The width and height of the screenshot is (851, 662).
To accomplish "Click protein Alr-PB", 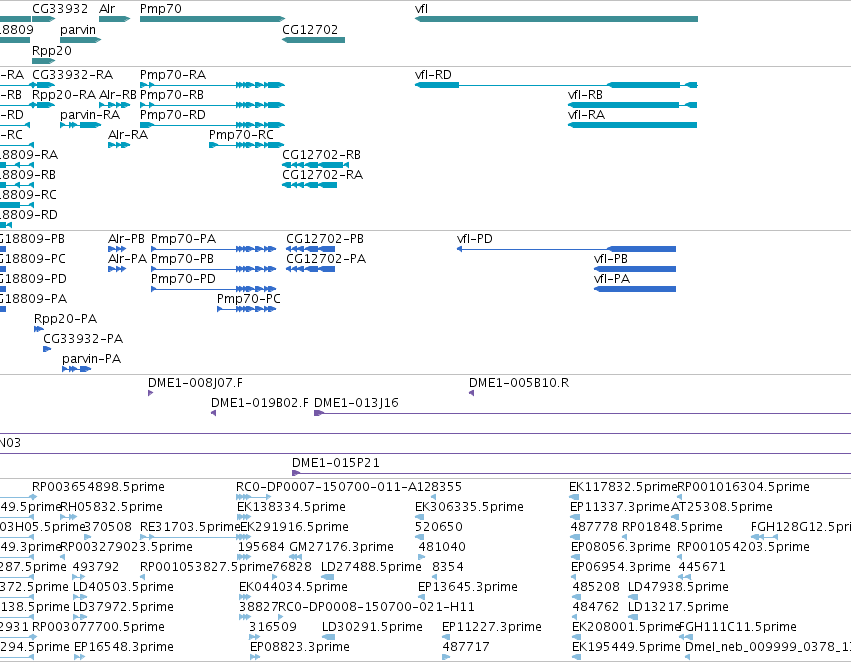I will pyautogui.click(x=117, y=249).
